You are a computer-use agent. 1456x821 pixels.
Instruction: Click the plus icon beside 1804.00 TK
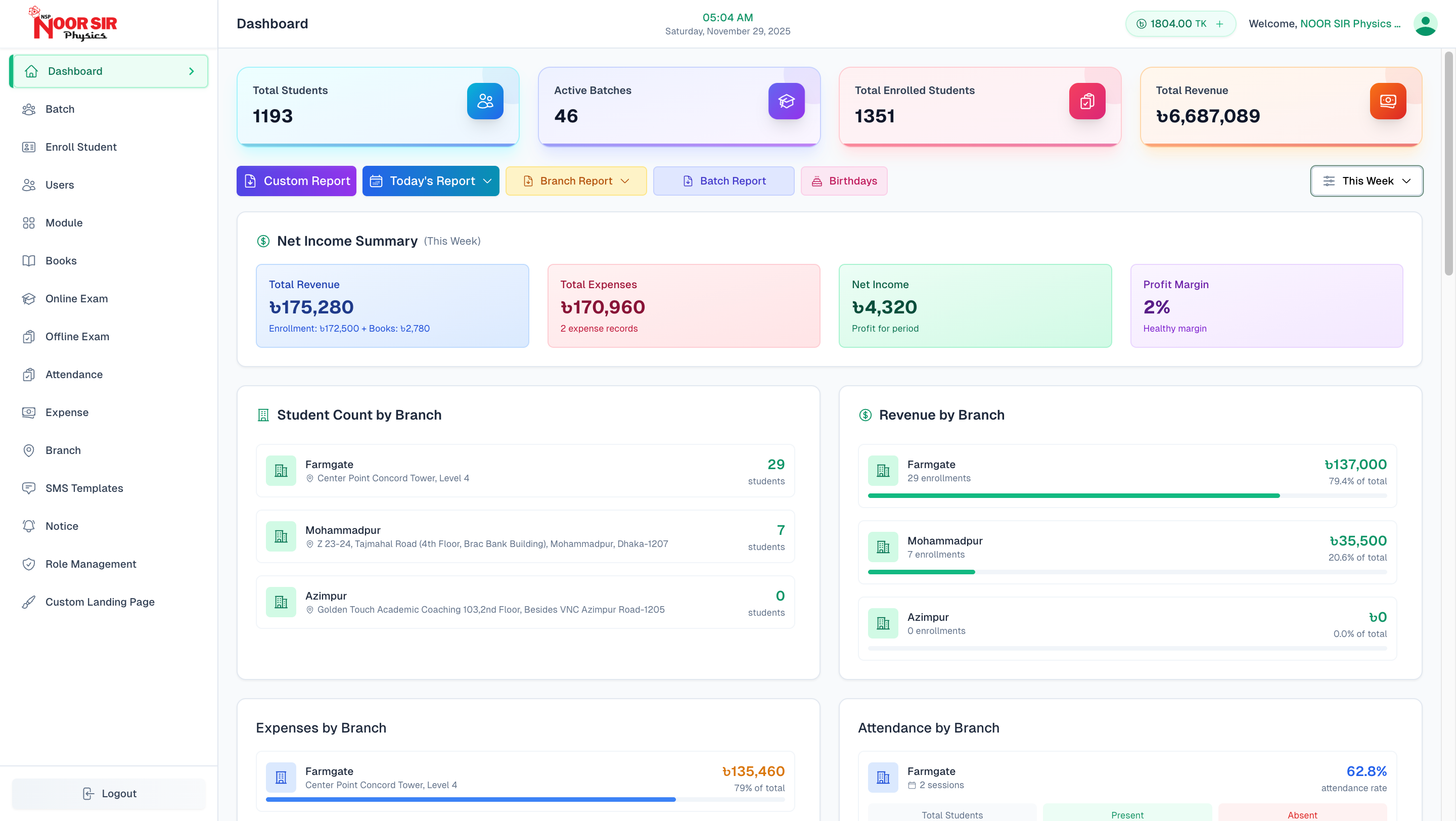pos(1219,24)
